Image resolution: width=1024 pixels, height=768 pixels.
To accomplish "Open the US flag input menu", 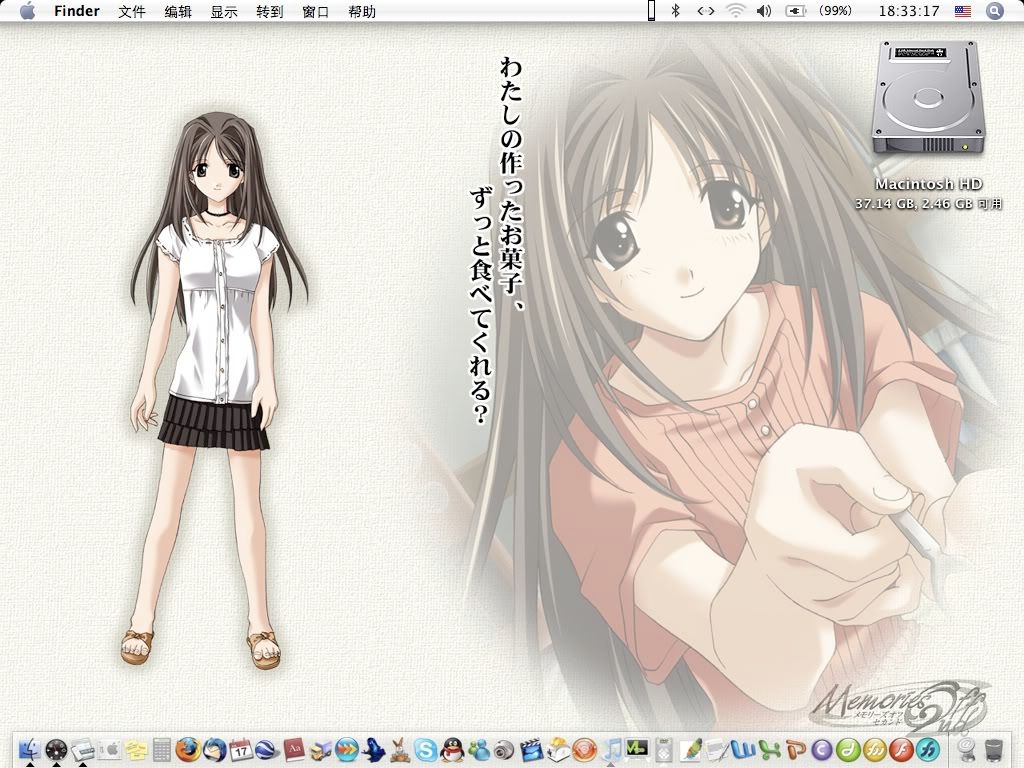I will 963,11.
